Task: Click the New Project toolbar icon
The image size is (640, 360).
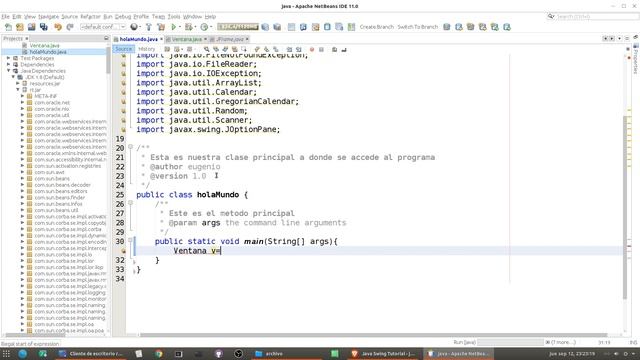Action: (20, 27)
